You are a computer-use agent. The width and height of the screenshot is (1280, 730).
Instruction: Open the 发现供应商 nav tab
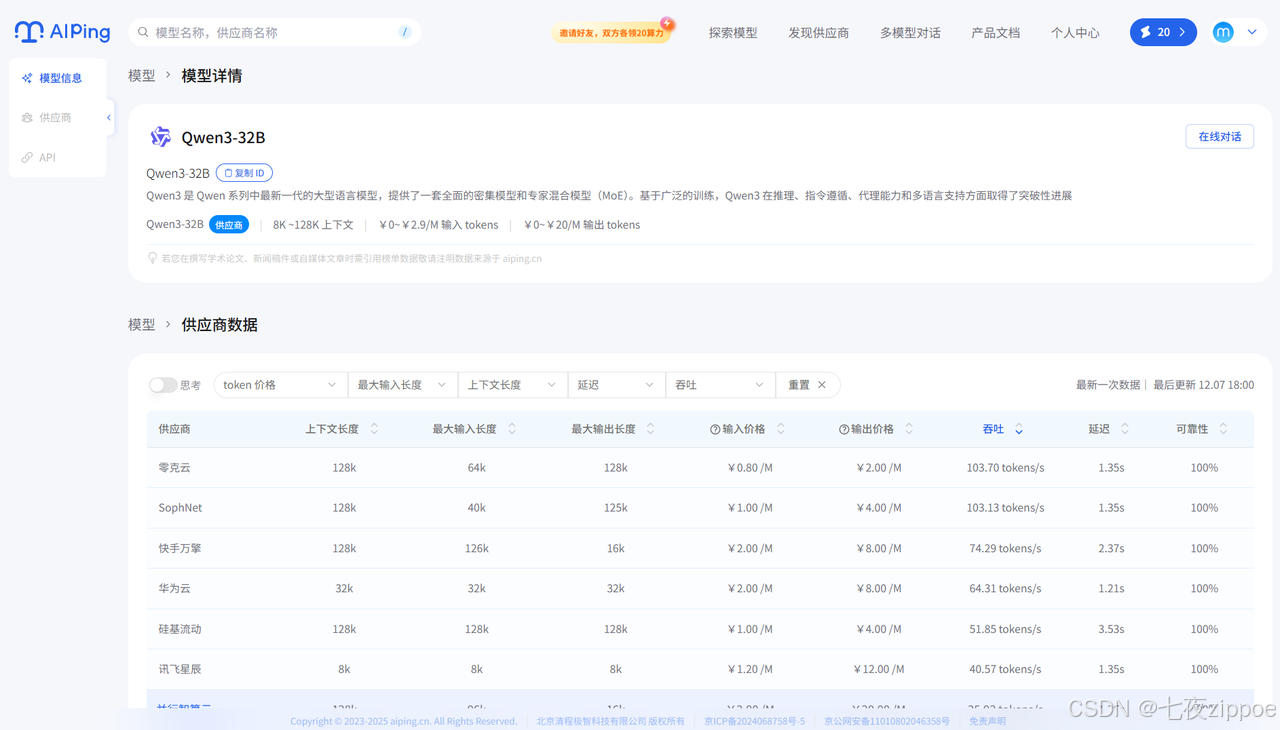click(x=819, y=33)
